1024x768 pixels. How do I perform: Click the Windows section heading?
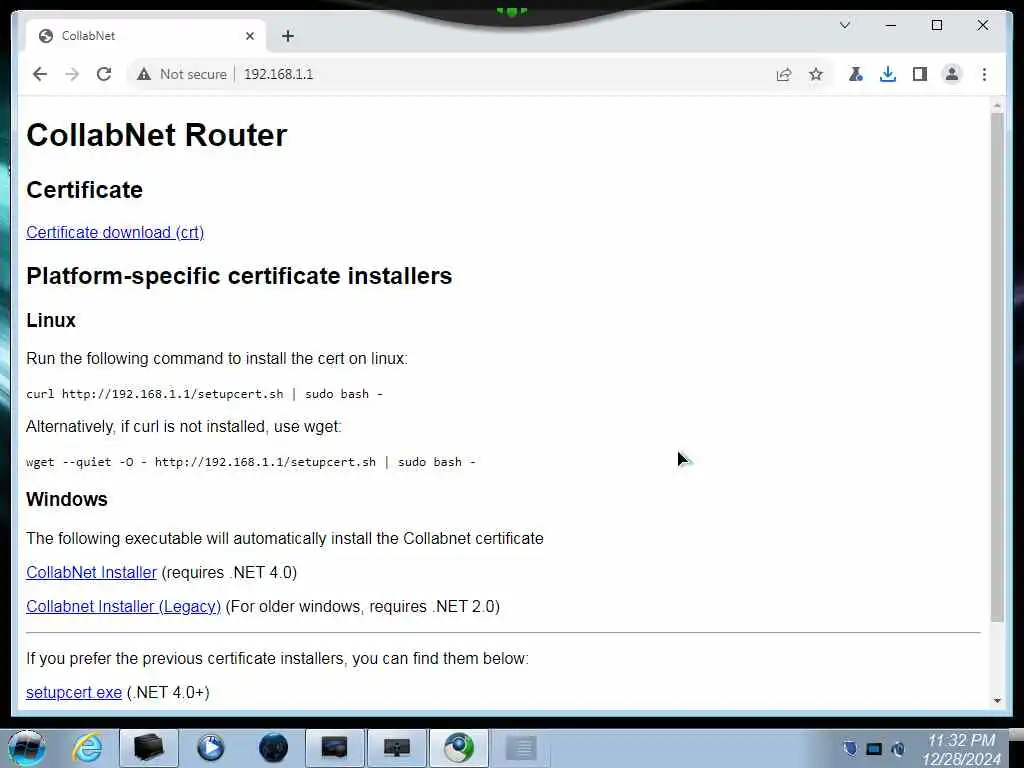pyautogui.click(x=67, y=499)
